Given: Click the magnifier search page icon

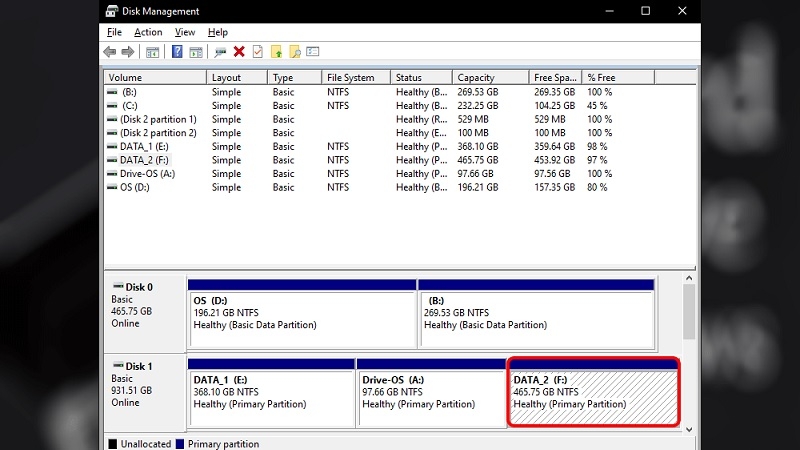Looking at the screenshot, I should [295, 52].
